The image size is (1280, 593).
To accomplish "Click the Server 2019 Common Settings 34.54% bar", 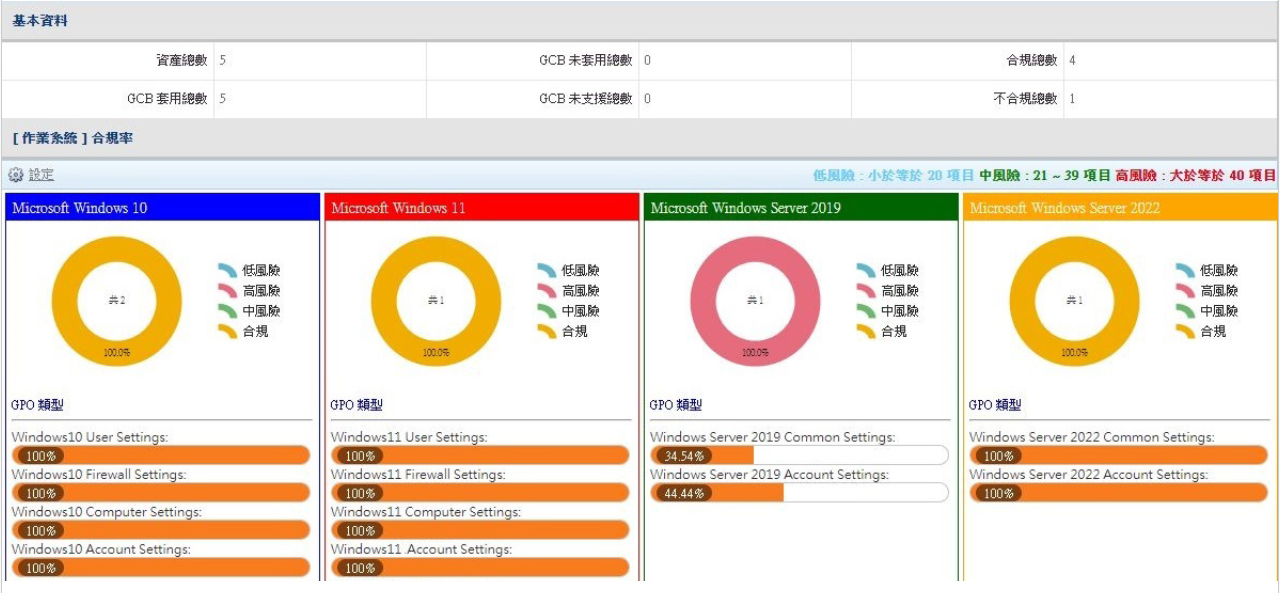I will [799, 456].
